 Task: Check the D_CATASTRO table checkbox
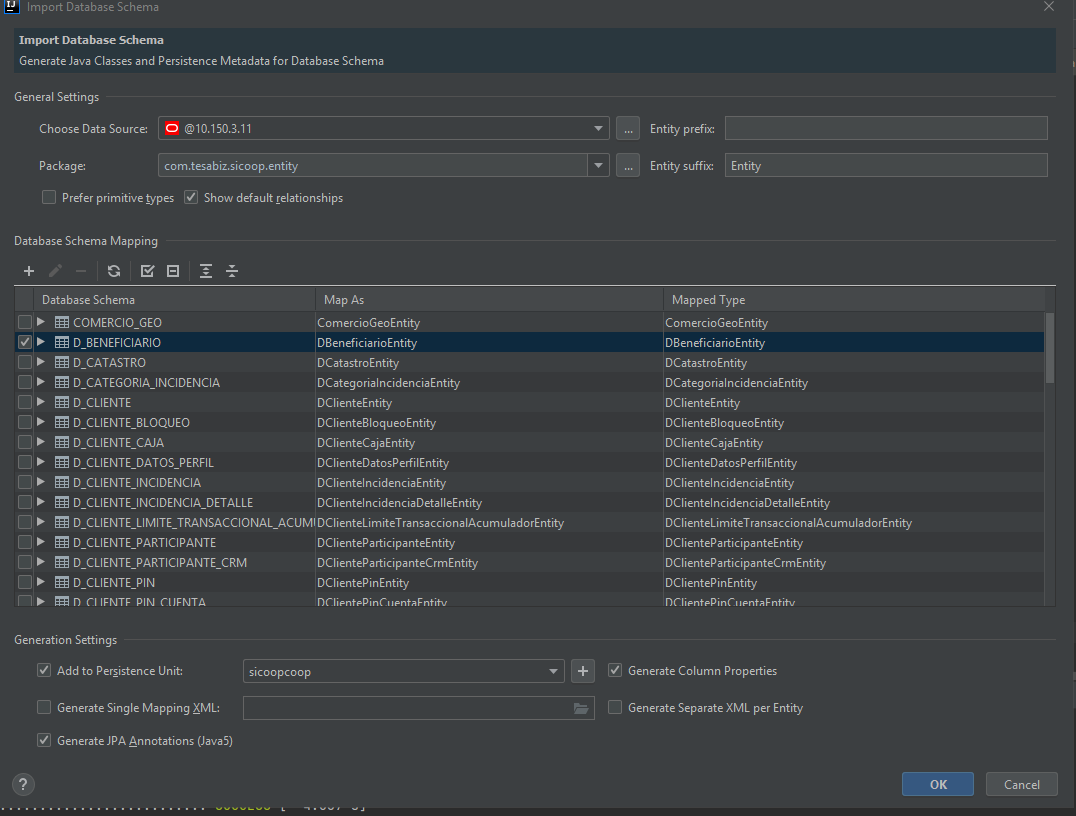tap(25, 363)
